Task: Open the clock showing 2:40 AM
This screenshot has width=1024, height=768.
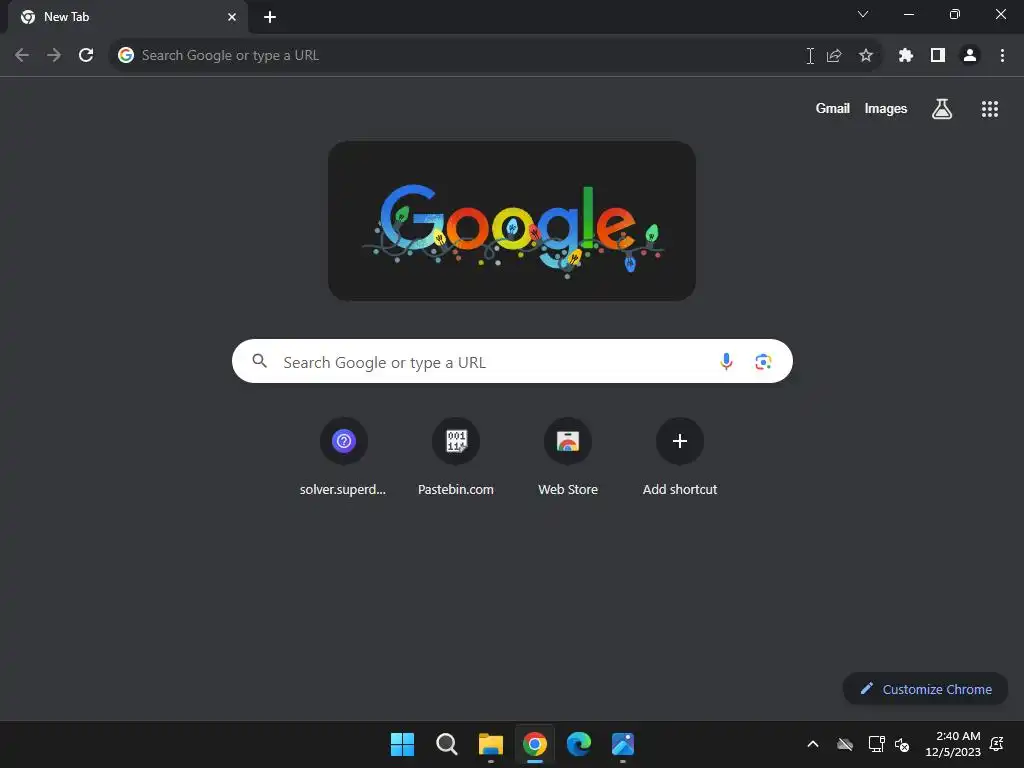Action: click(x=953, y=744)
